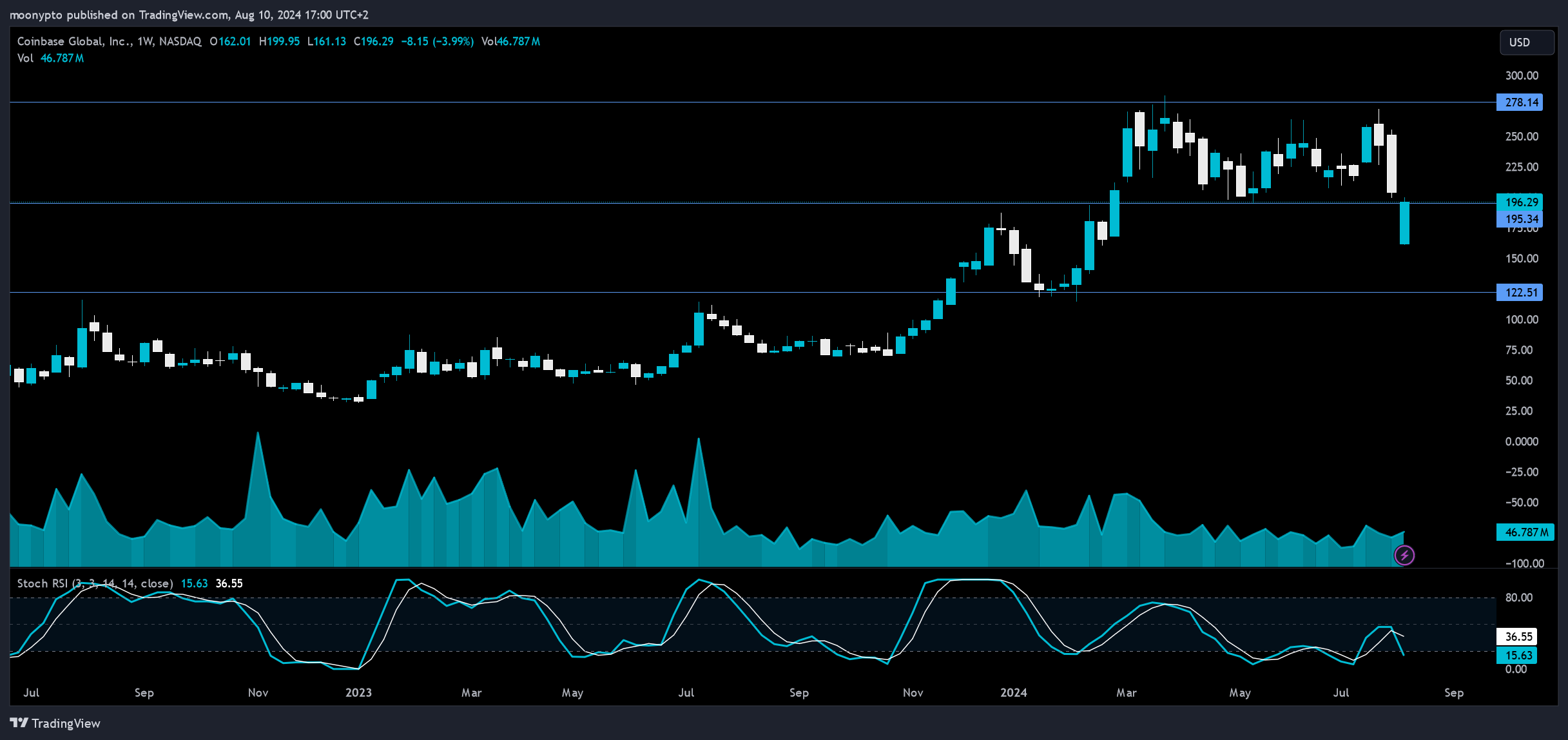Click the 36.55 Stoch RSI value label

pyautogui.click(x=1517, y=637)
